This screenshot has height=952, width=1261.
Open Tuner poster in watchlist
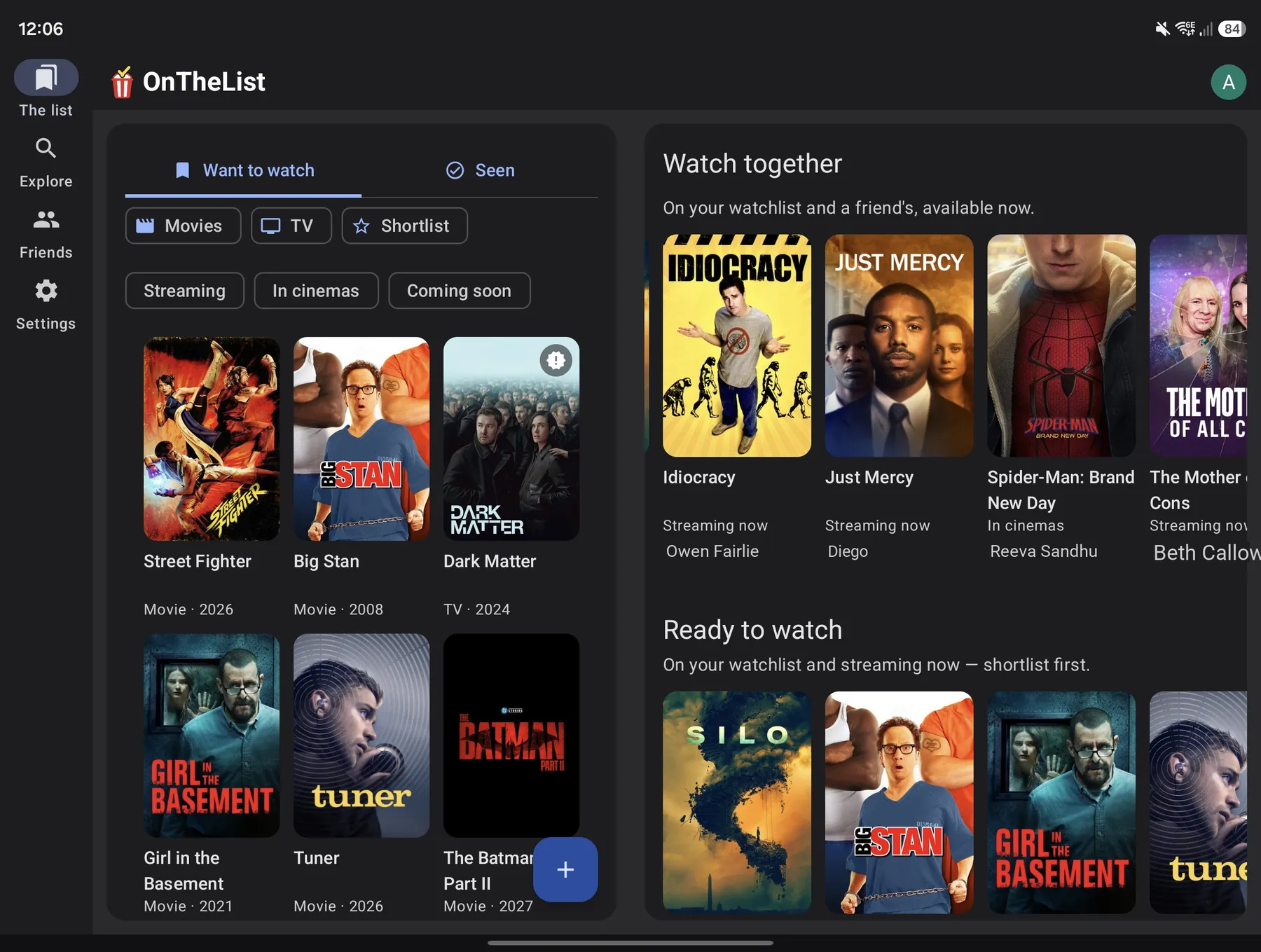[361, 736]
